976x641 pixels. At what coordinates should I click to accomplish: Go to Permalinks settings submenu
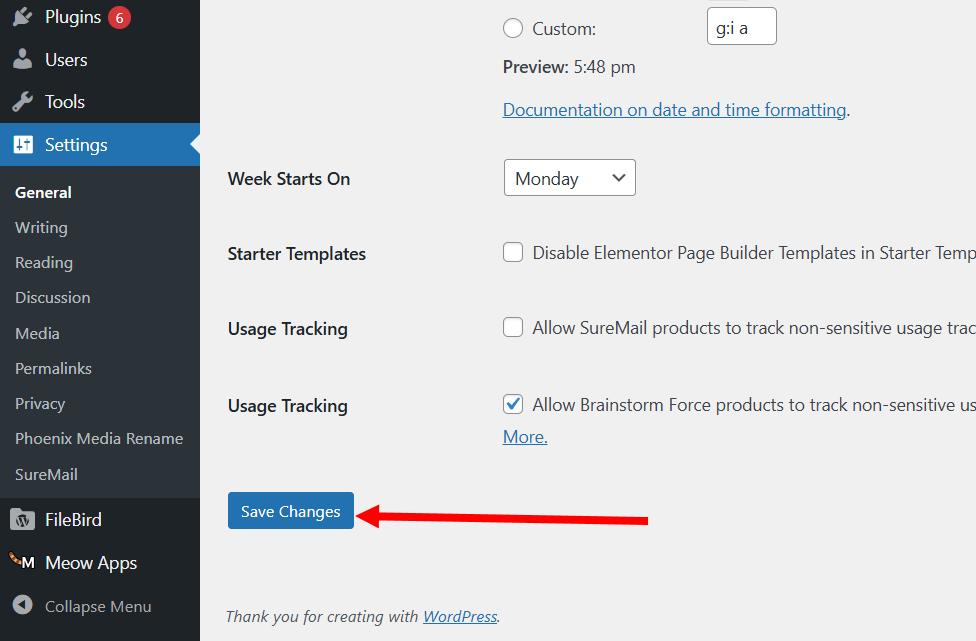point(53,368)
